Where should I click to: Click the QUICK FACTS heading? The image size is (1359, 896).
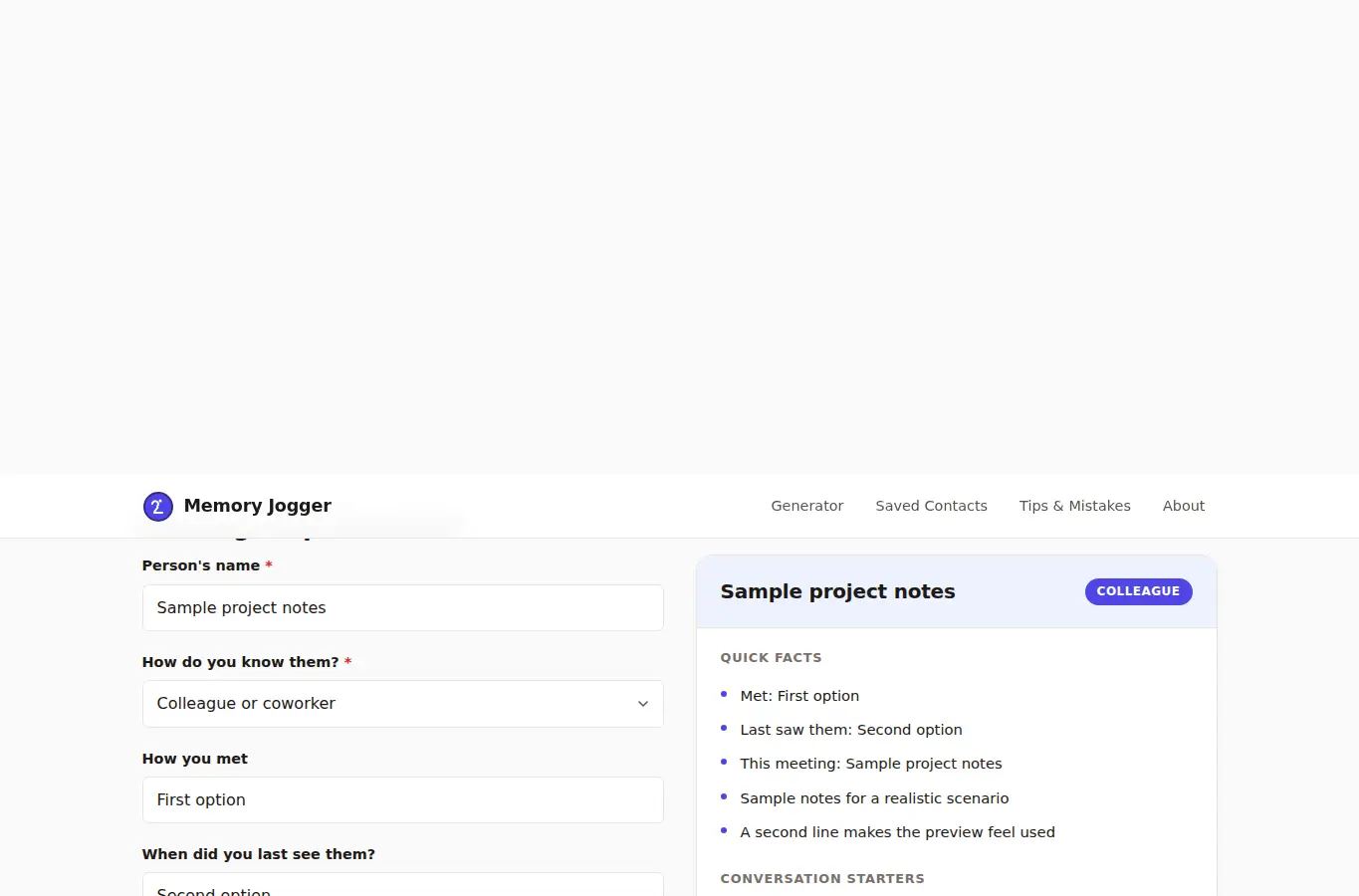click(x=771, y=658)
